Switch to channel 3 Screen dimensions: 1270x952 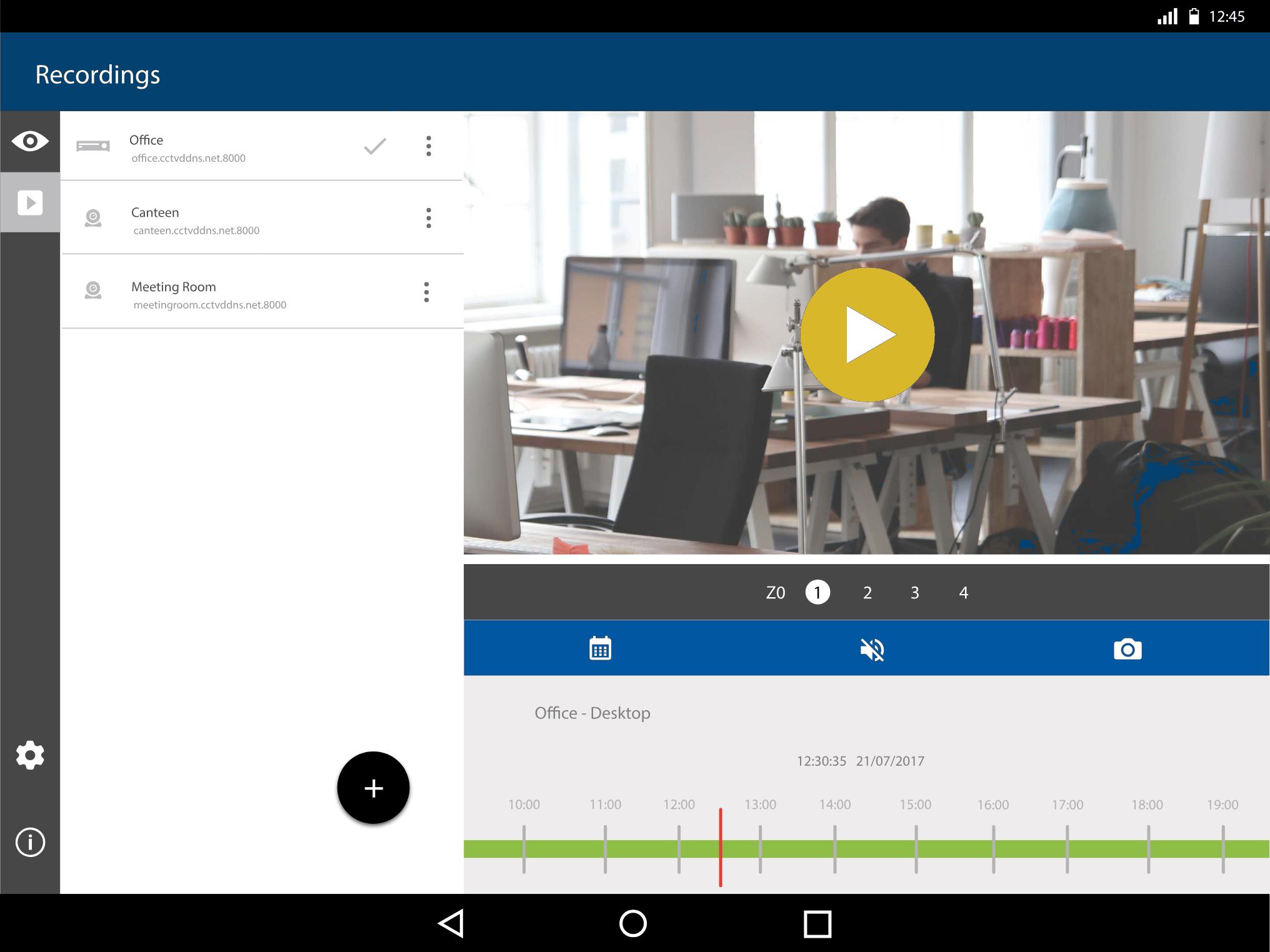(x=915, y=593)
